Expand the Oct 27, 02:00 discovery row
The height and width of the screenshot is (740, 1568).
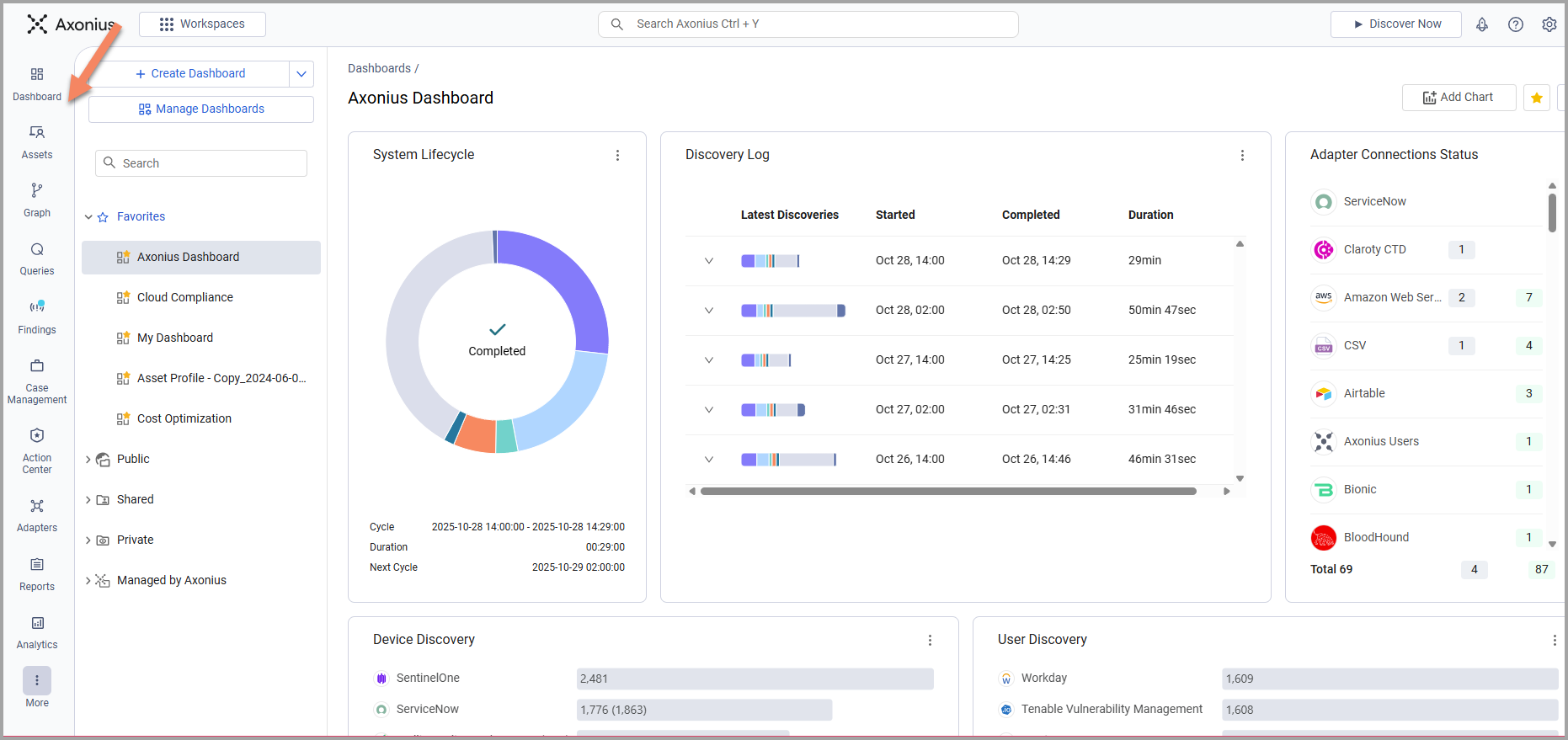pos(709,410)
